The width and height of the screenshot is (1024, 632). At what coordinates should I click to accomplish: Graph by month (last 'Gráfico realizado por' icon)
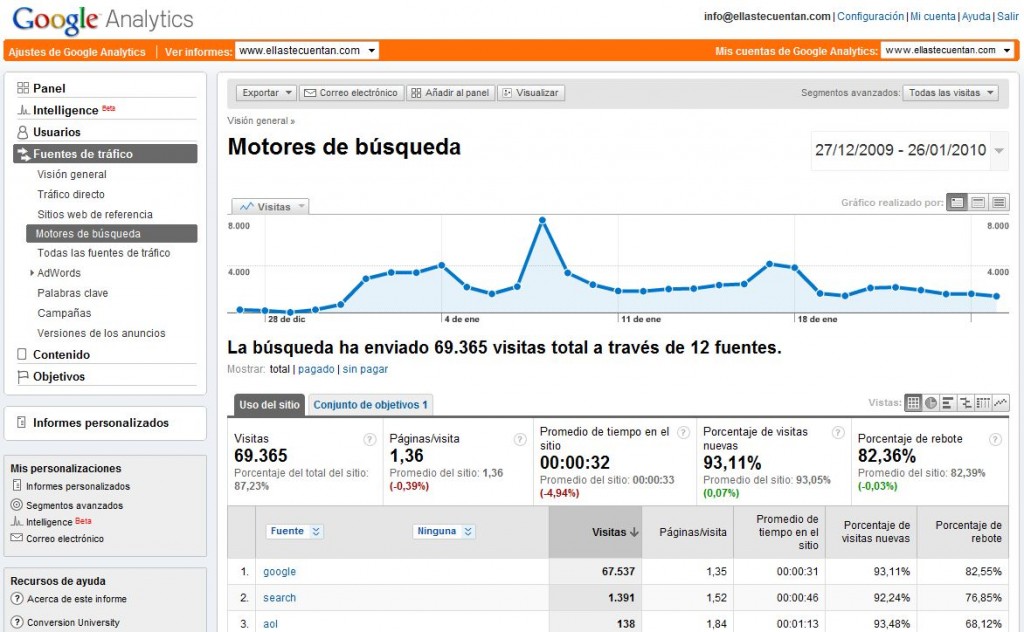click(x=999, y=202)
